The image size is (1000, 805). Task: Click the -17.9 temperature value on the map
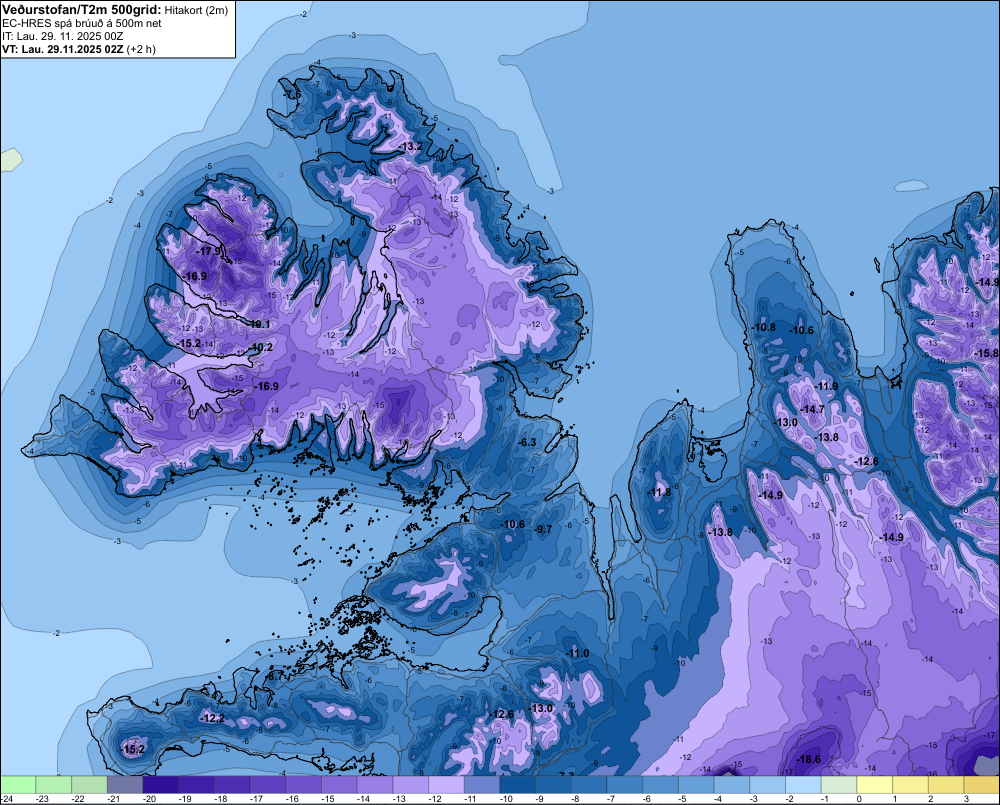point(208,251)
